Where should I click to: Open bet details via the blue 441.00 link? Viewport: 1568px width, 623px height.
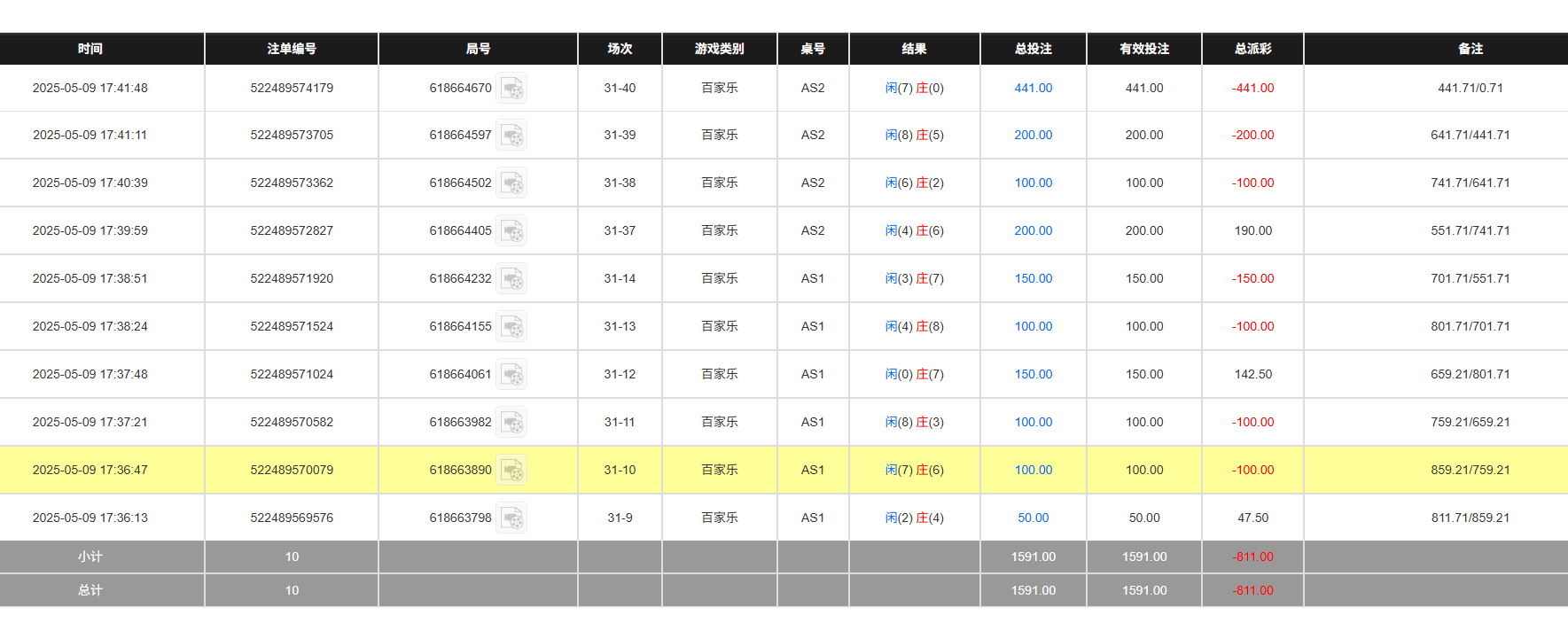click(1032, 88)
